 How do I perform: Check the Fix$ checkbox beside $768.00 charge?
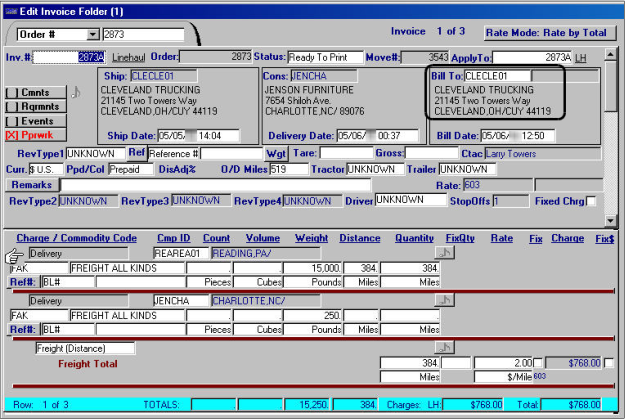click(x=609, y=363)
